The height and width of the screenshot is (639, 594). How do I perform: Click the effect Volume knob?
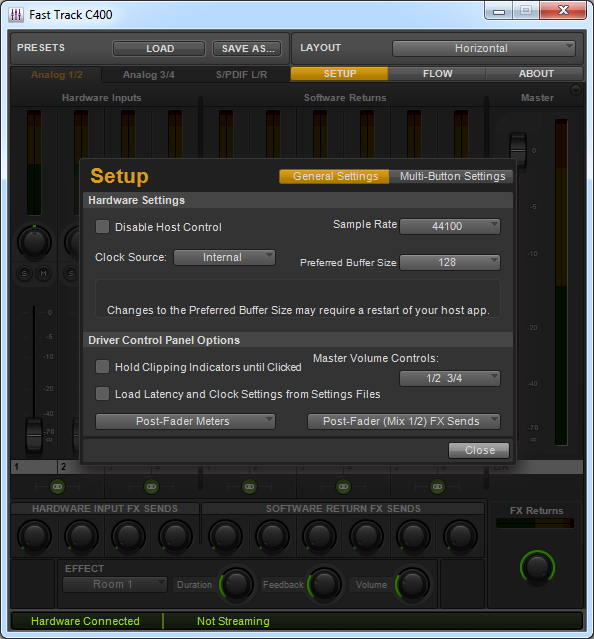412,584
